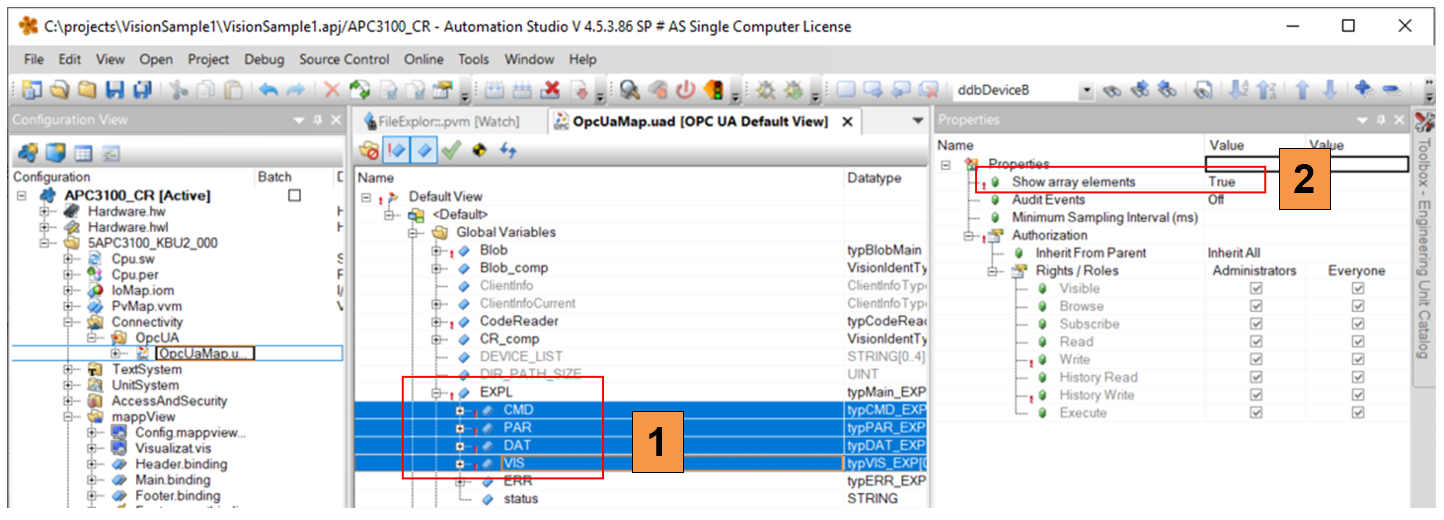The width and height of the screenshot is (1444, 520).
Task: Click the red power button icon
Action: point(685,91)
